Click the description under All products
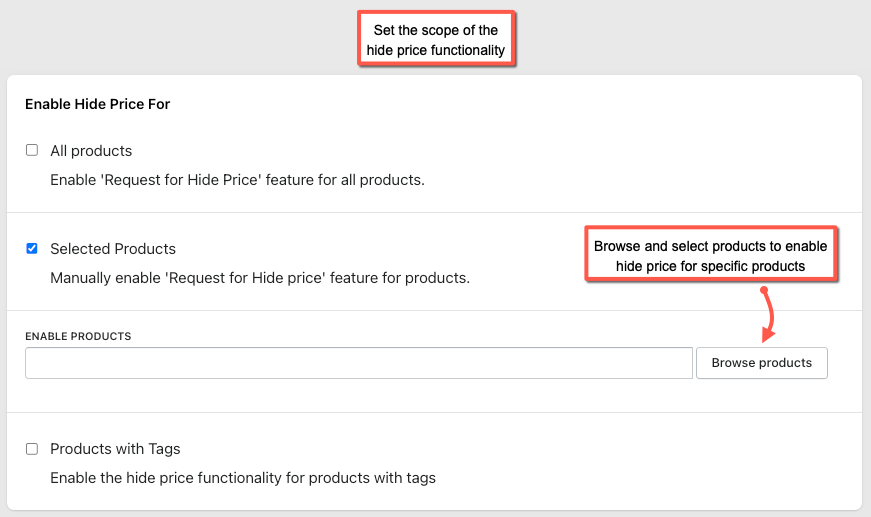Viewport: 871px width, 517px height. click(x=237, y=180)
